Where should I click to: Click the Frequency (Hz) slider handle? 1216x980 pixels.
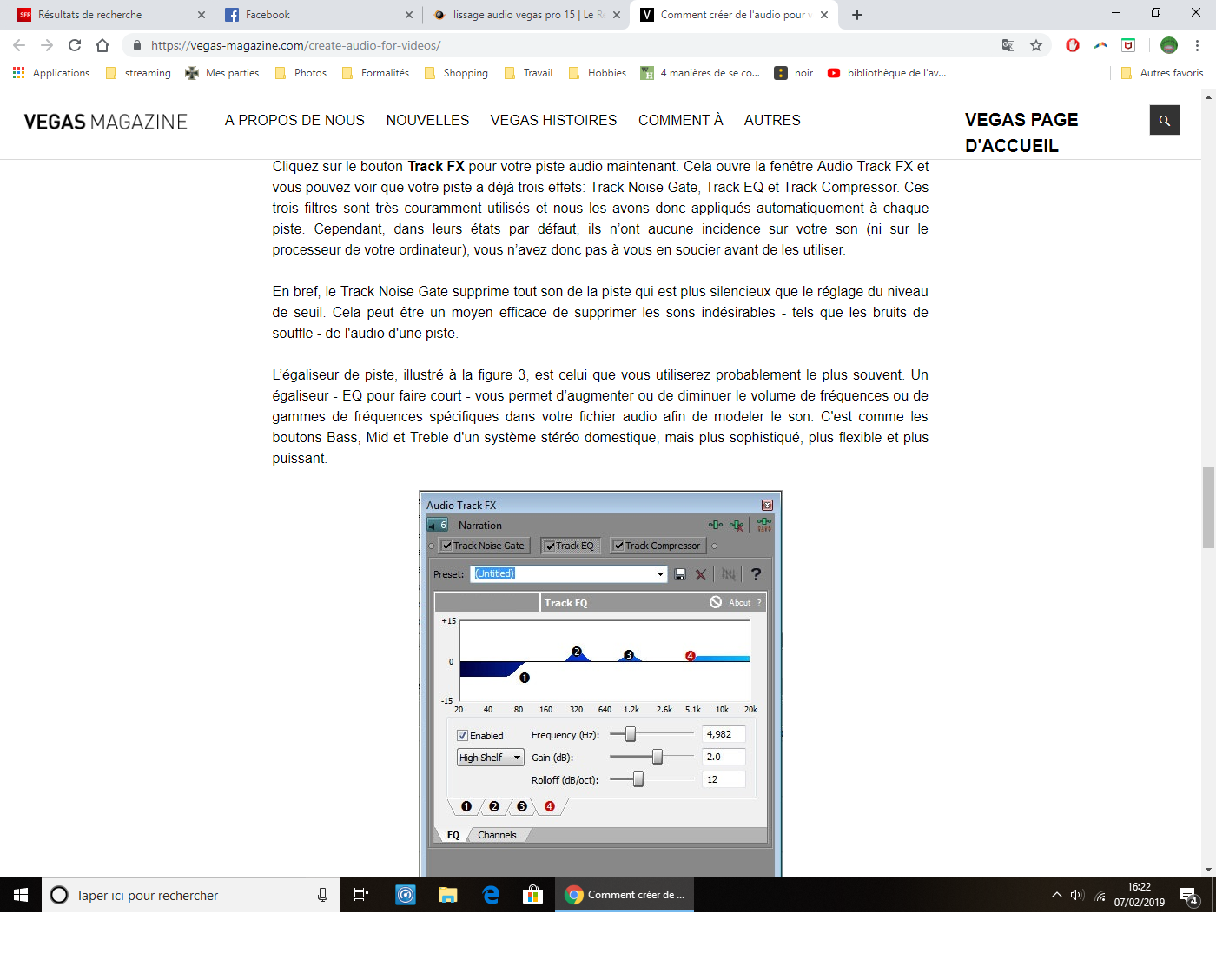631,734
